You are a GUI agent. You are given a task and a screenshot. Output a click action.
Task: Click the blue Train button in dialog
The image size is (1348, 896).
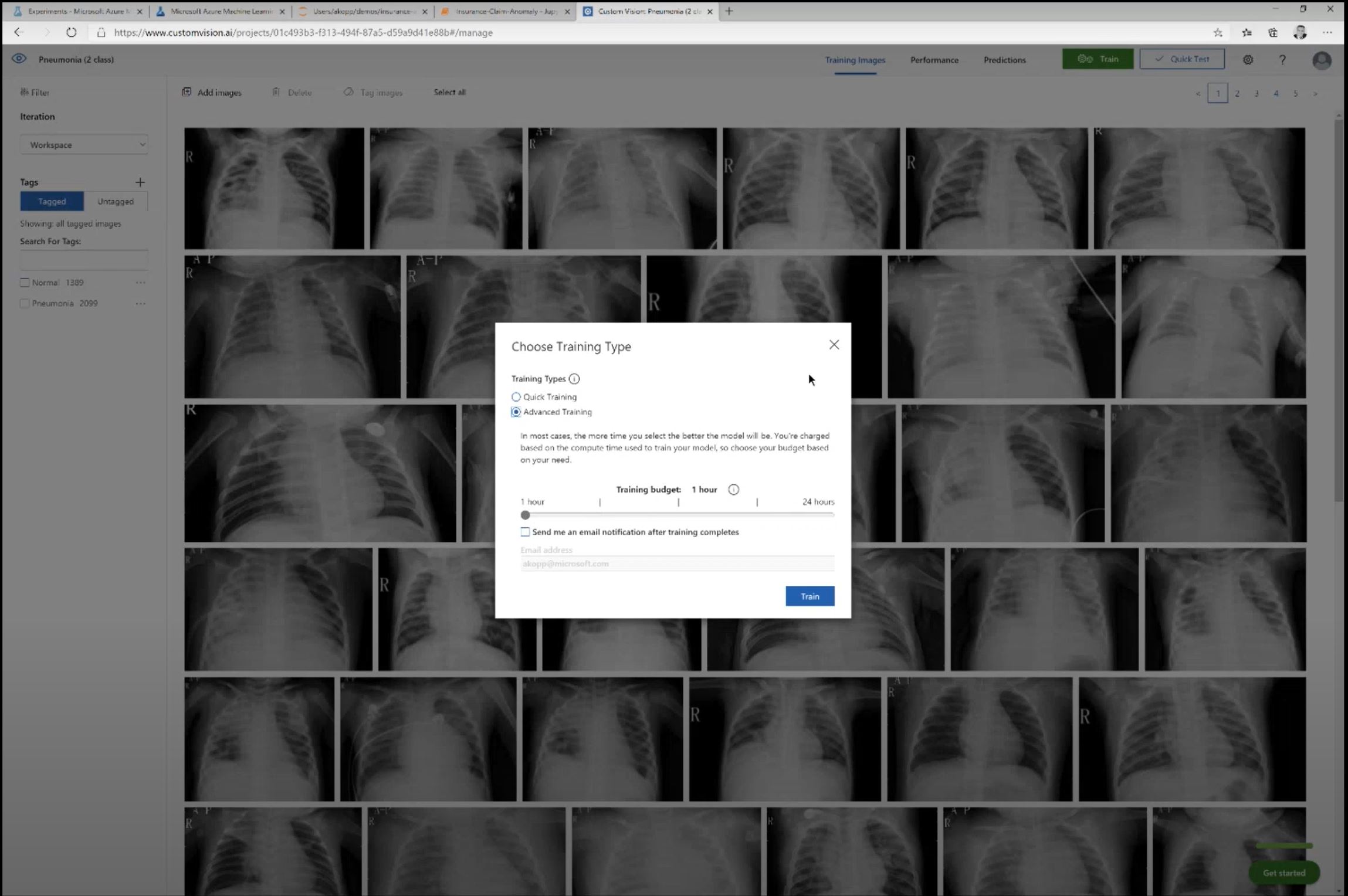click(x=810, y=596)
